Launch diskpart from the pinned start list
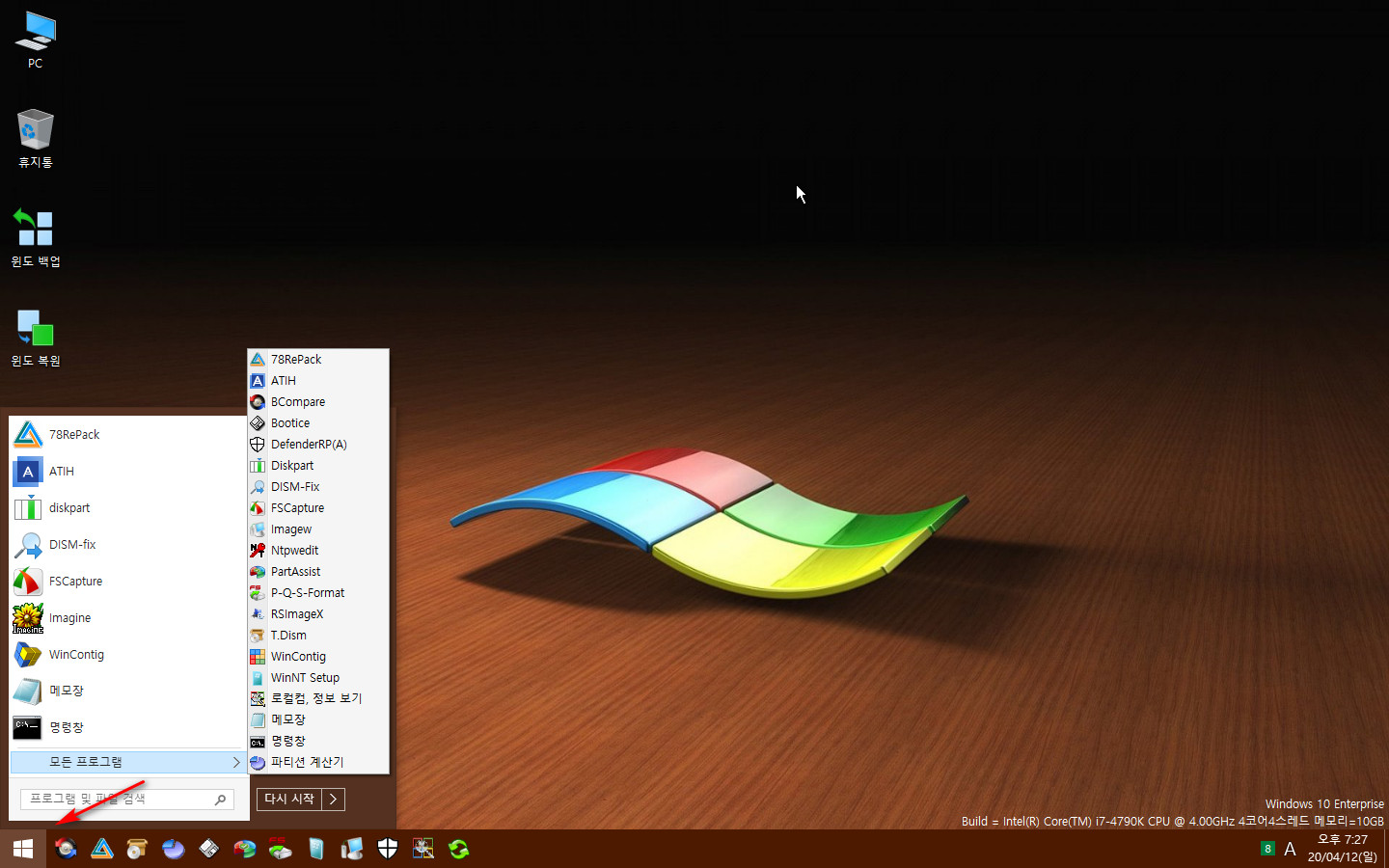 (x=127, y=508)
